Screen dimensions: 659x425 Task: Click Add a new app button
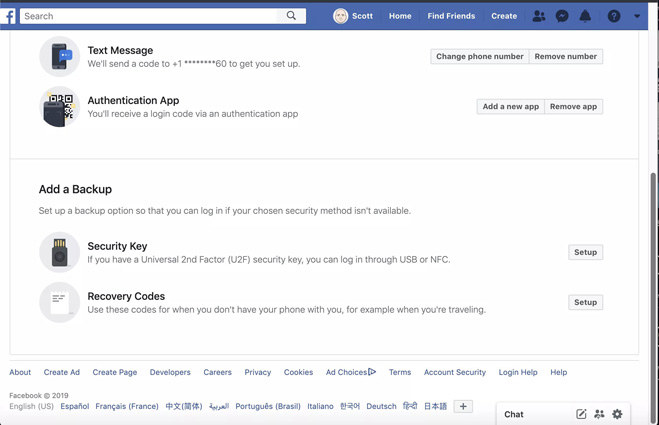[x=511, y=107]
